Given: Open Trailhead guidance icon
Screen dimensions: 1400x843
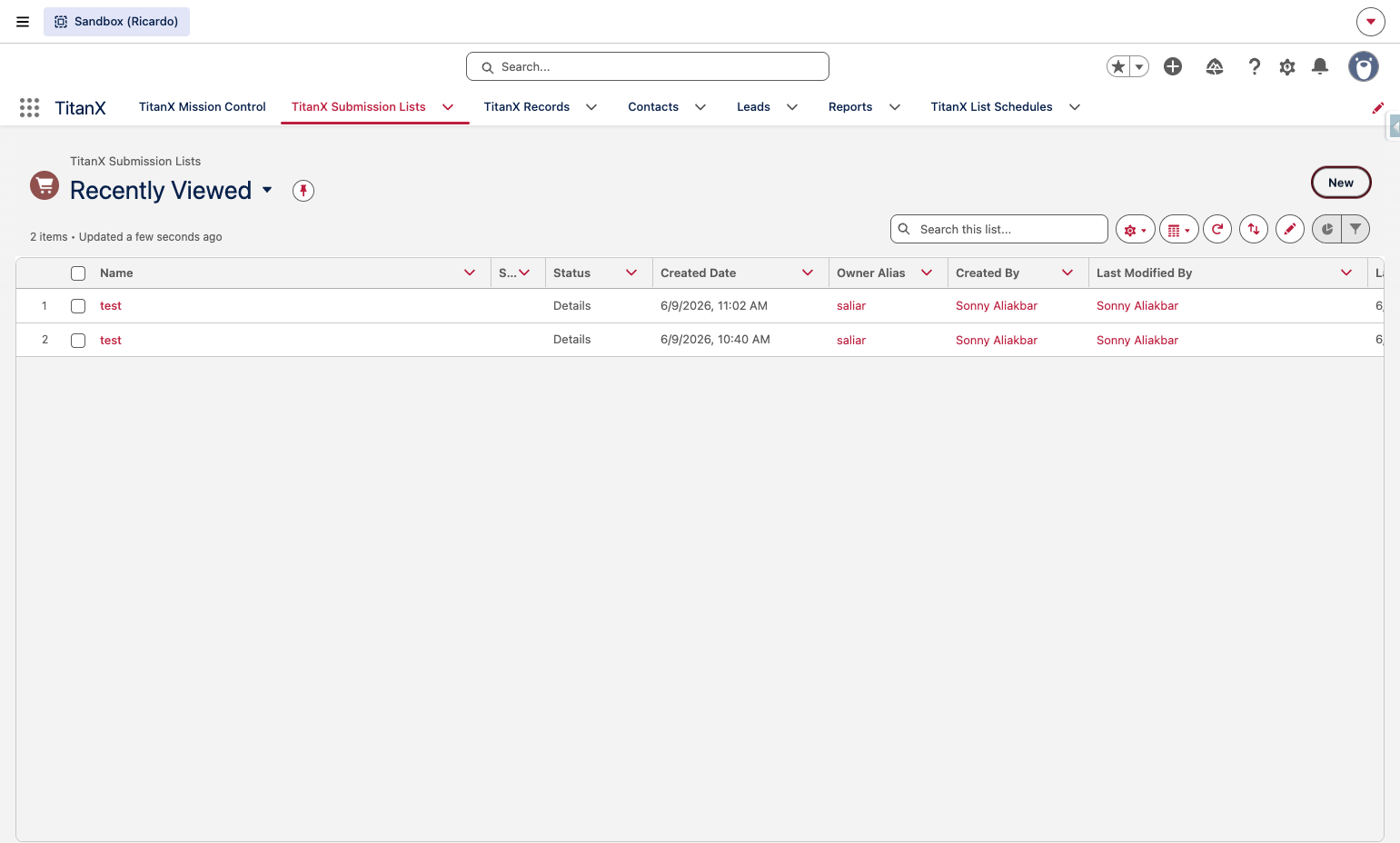Looking at the screenshot, I should 1215,66.
